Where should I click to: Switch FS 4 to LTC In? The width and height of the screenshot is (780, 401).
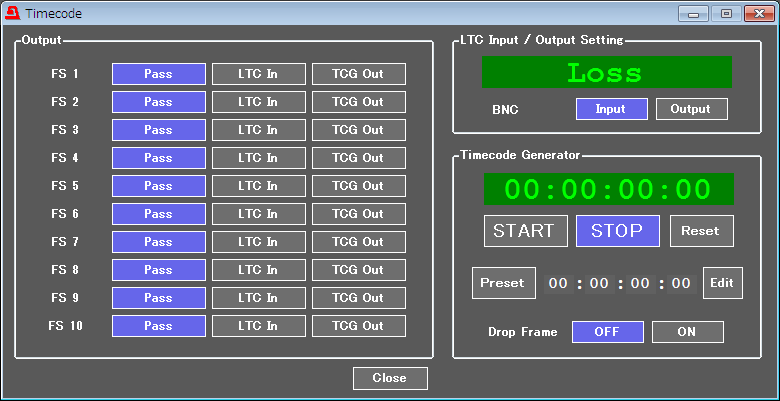coord(258,158)
